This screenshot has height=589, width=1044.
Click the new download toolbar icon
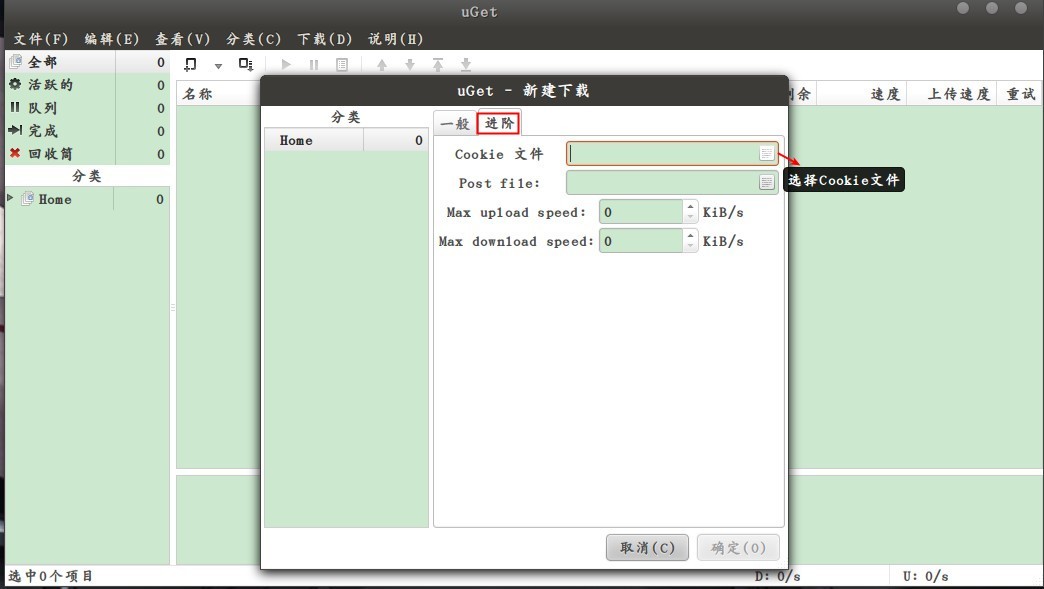[190, 65]
